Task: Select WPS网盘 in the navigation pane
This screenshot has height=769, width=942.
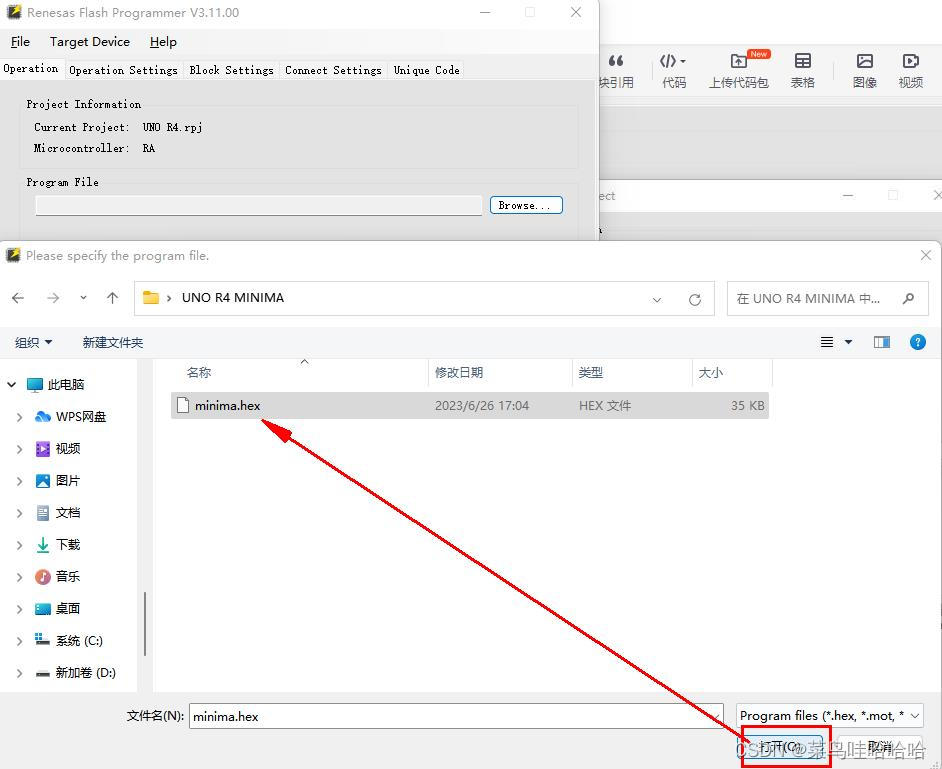Action: click(x=81, y=416)
